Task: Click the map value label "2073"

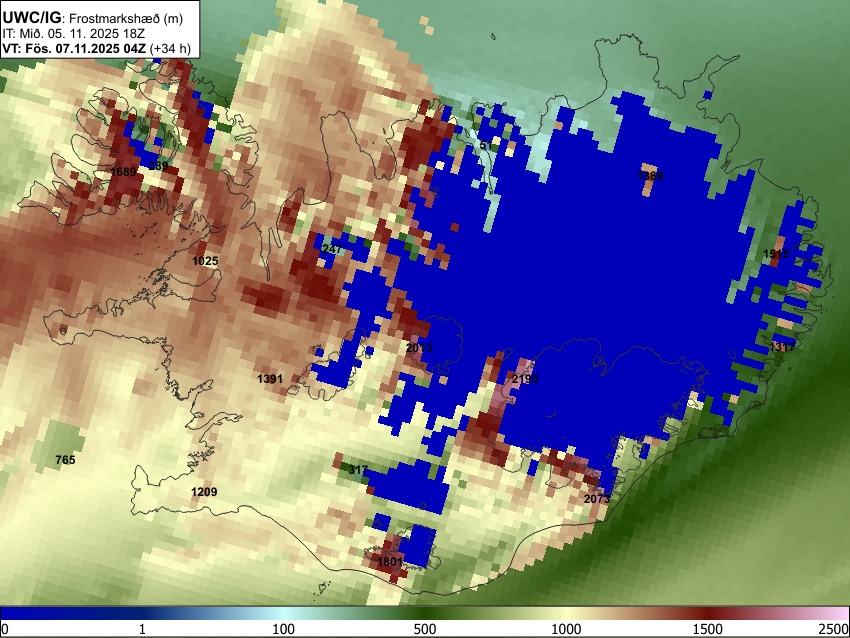Action: tap(597, 498)
